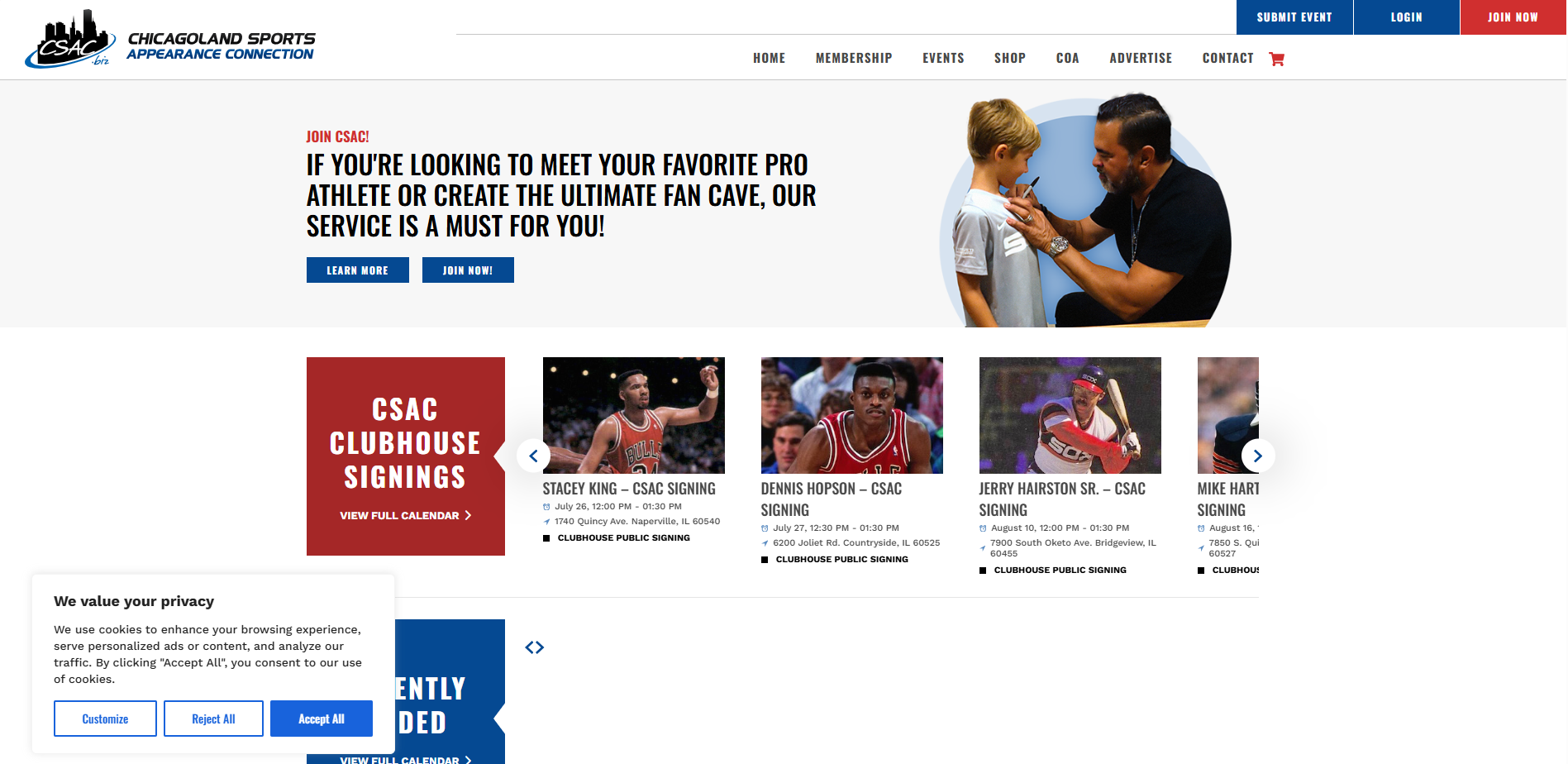Go to previous signing in carousel
Screen dimensions: 1568x764
(x=533, y=456)
